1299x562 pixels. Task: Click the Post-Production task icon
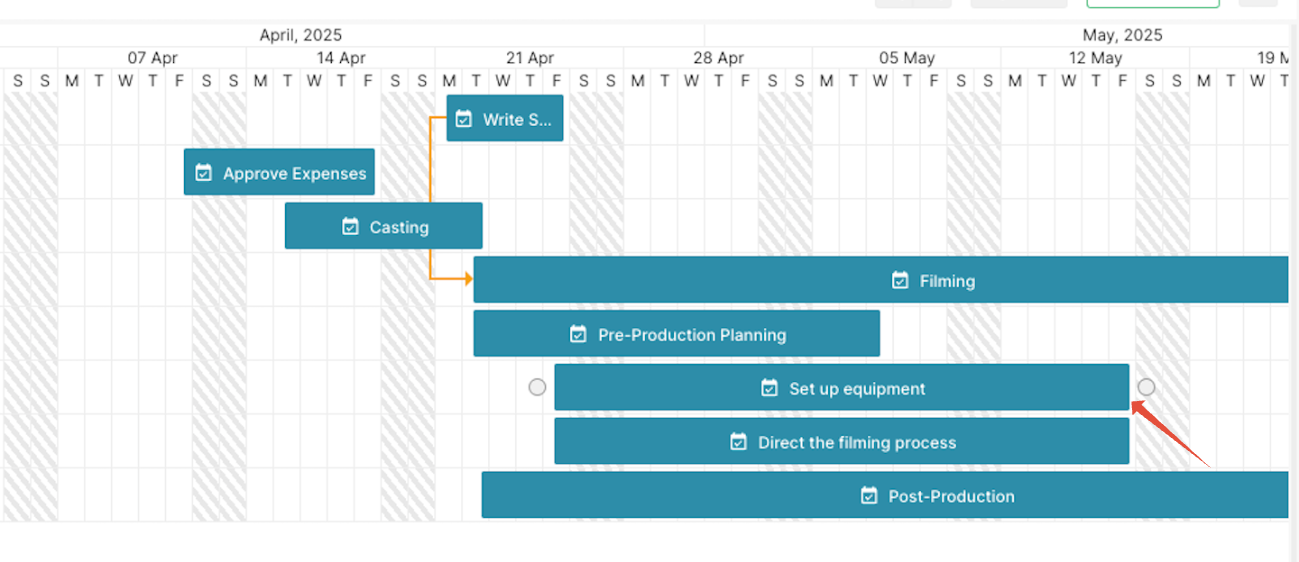pyautogui.click(x=869, y=496)
